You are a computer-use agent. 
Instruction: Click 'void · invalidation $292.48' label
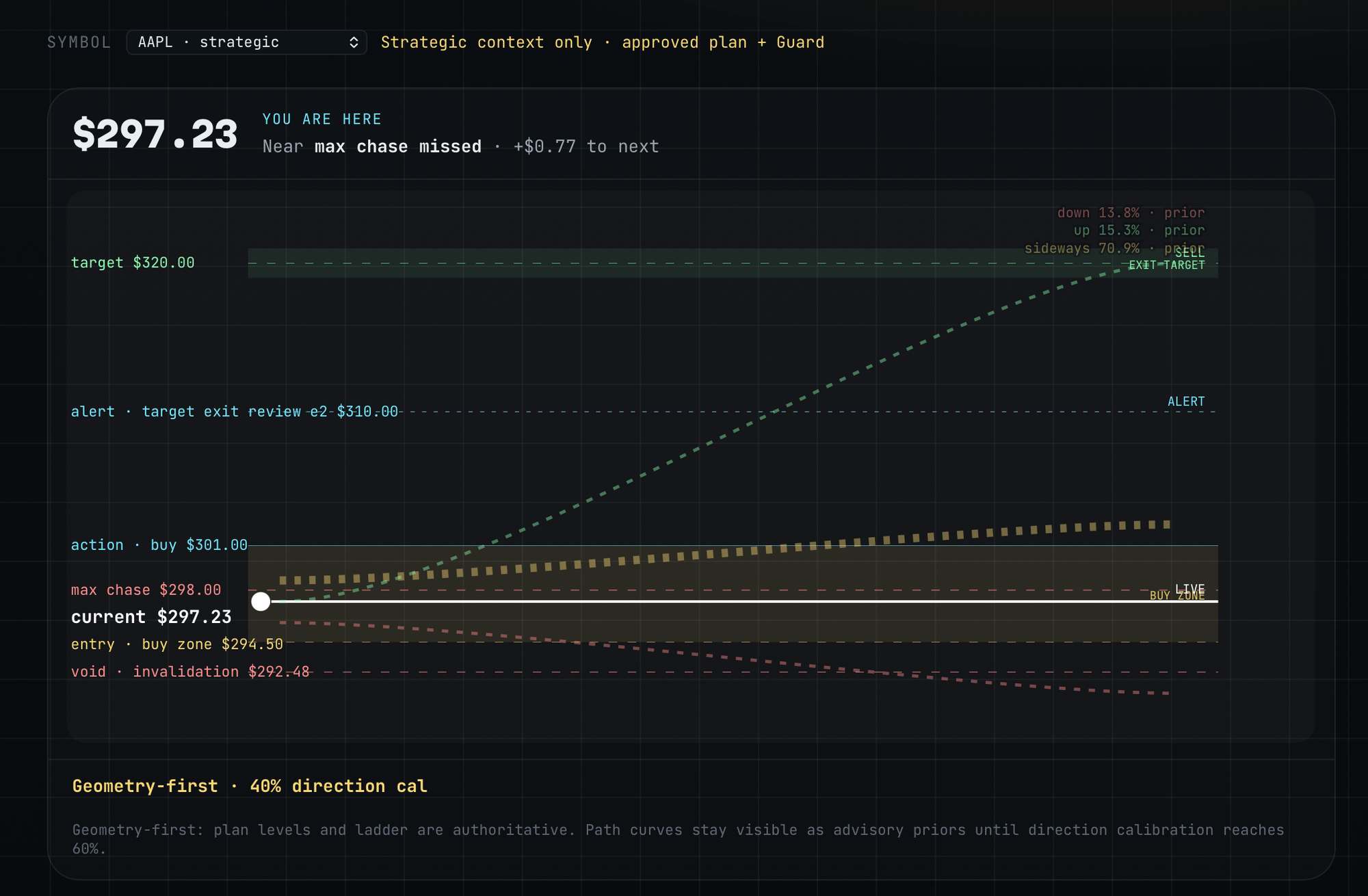click(x=190, y=672)
